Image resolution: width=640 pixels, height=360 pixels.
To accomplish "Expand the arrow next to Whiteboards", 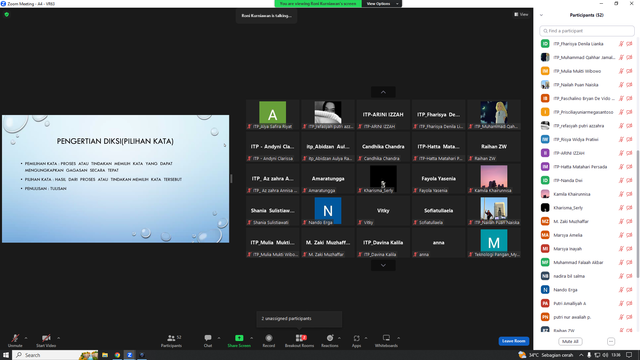I will (x=398, y=338).
